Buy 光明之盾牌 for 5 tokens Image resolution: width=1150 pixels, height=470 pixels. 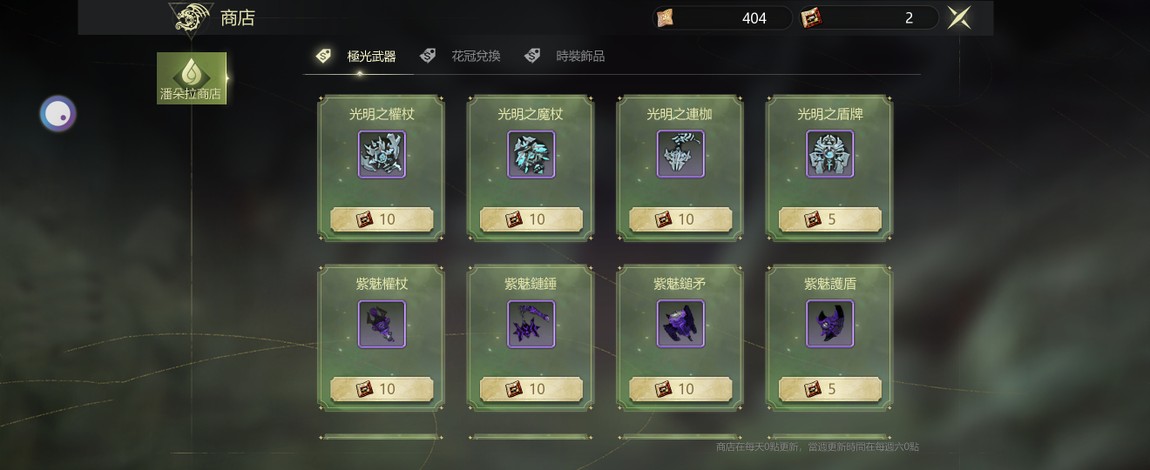point(830,219)
